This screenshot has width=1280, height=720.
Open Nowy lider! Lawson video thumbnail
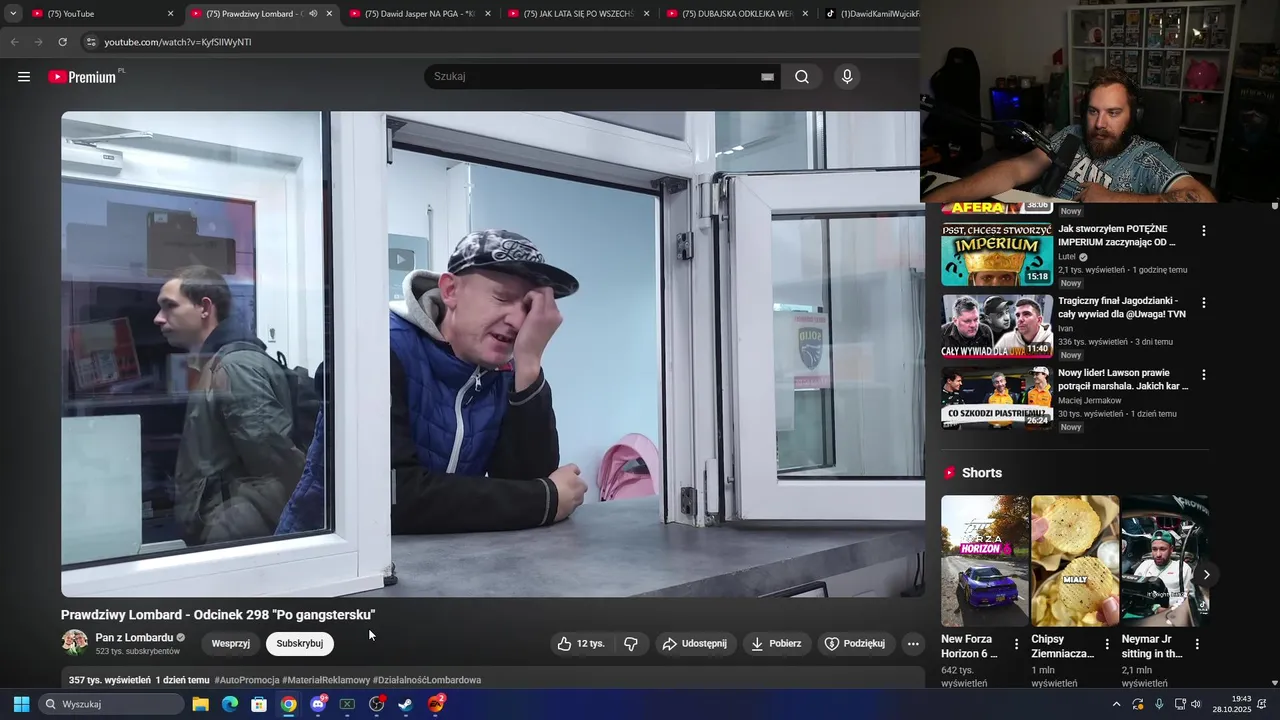(x=997, y=398)
